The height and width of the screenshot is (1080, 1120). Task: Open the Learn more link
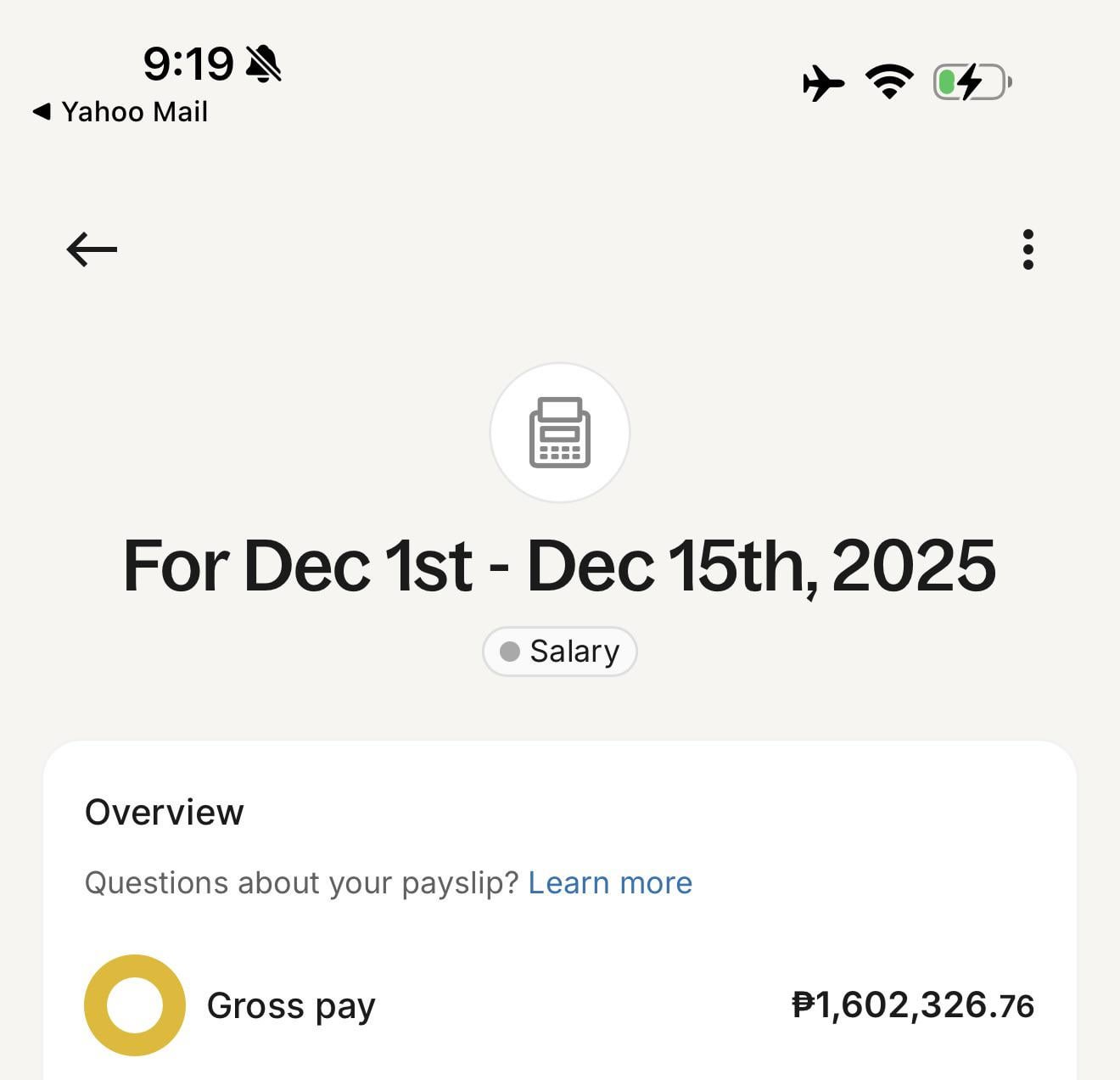[610, 883]
